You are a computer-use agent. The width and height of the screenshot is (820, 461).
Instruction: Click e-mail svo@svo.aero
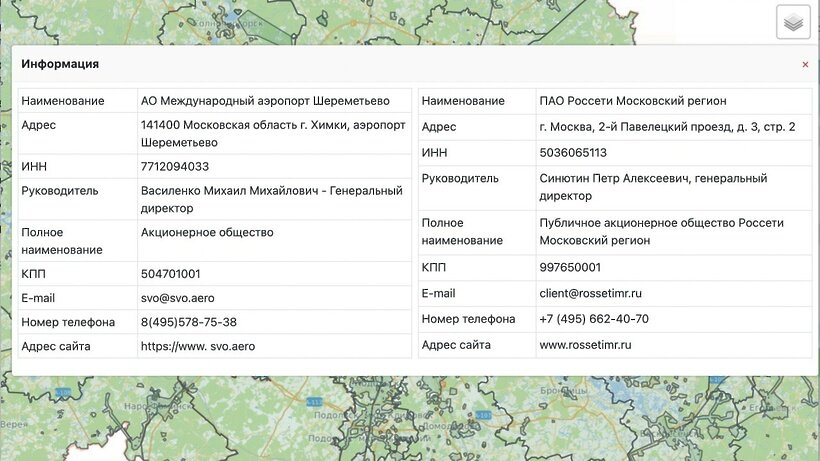pyautogui.click(x=177, y=298)
